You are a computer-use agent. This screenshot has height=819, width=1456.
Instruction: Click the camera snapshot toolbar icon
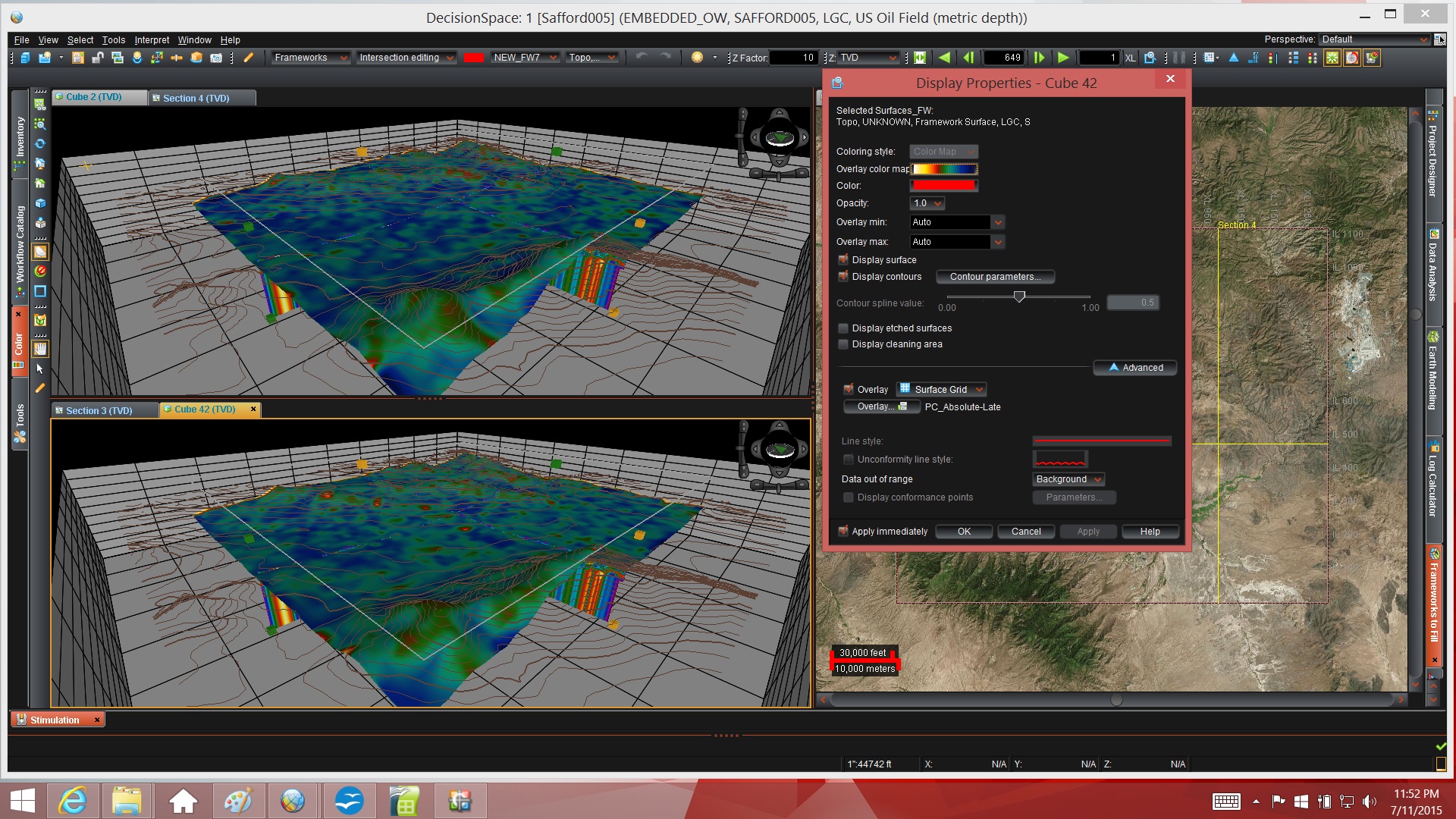tap(216, 58)
